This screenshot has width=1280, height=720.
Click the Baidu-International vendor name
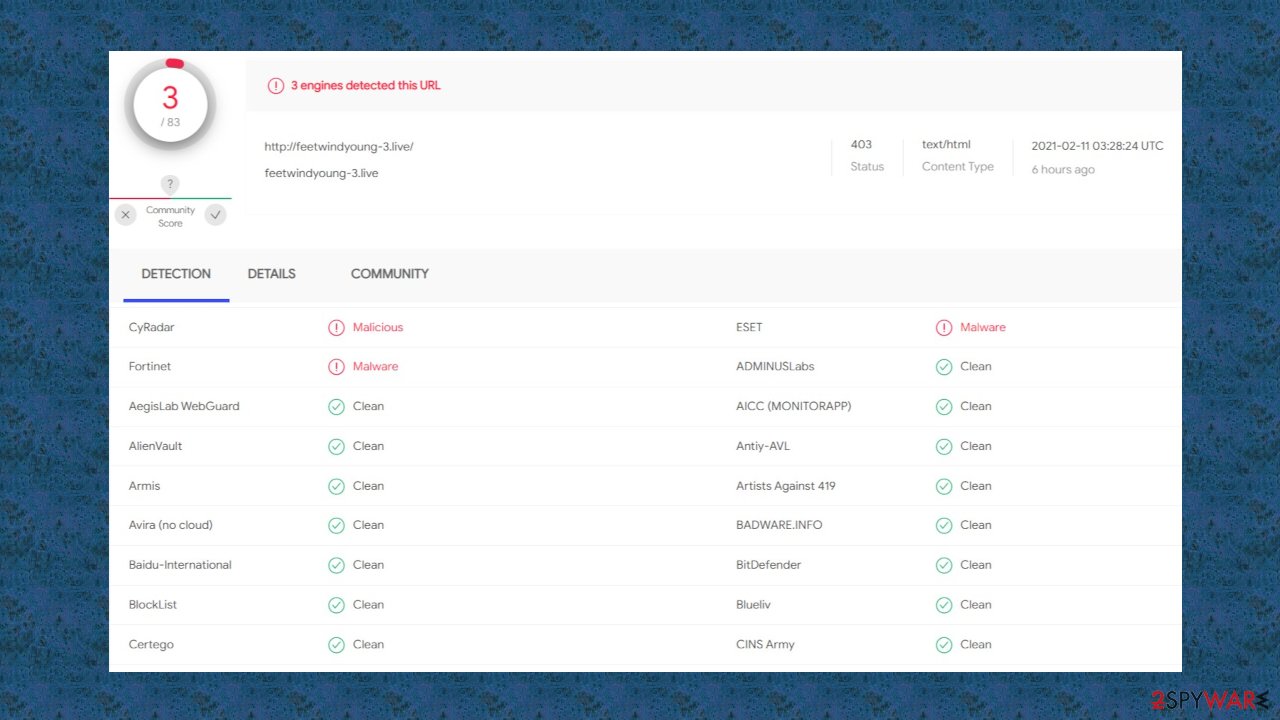click(x=180, y=566)
